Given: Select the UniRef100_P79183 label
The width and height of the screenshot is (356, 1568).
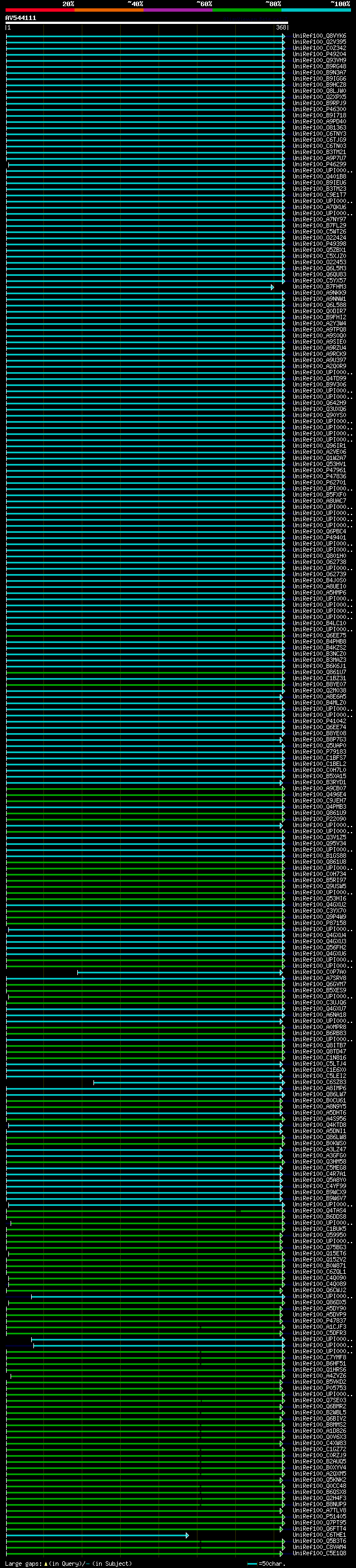Looking at the screenshot, I should pyautogui.click(x=319, y=752).
